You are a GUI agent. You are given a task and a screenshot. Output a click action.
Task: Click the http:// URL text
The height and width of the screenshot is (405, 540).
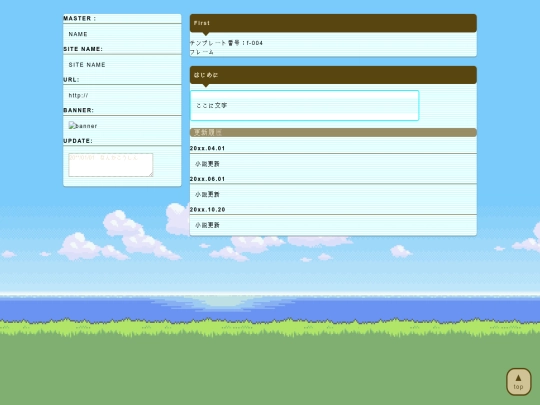(78, 95)
